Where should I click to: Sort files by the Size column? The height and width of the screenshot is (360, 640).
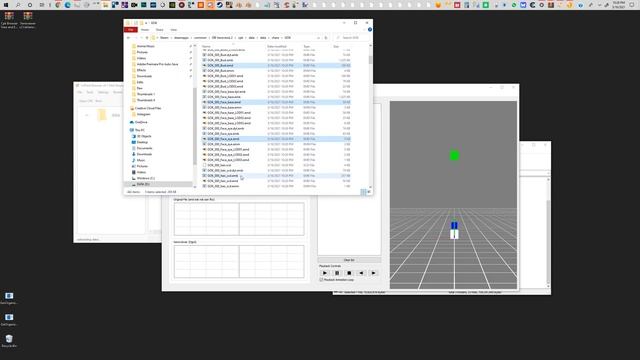click(336, 46)
